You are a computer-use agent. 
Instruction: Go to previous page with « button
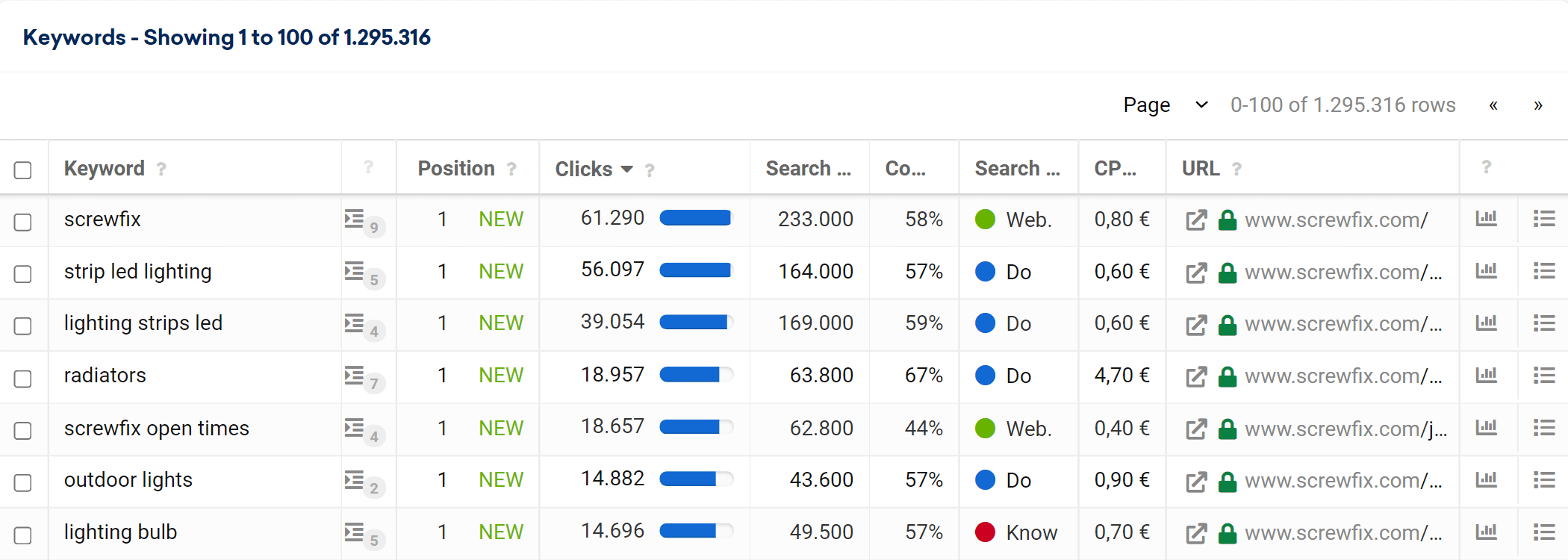click(x=1493, y=105)
